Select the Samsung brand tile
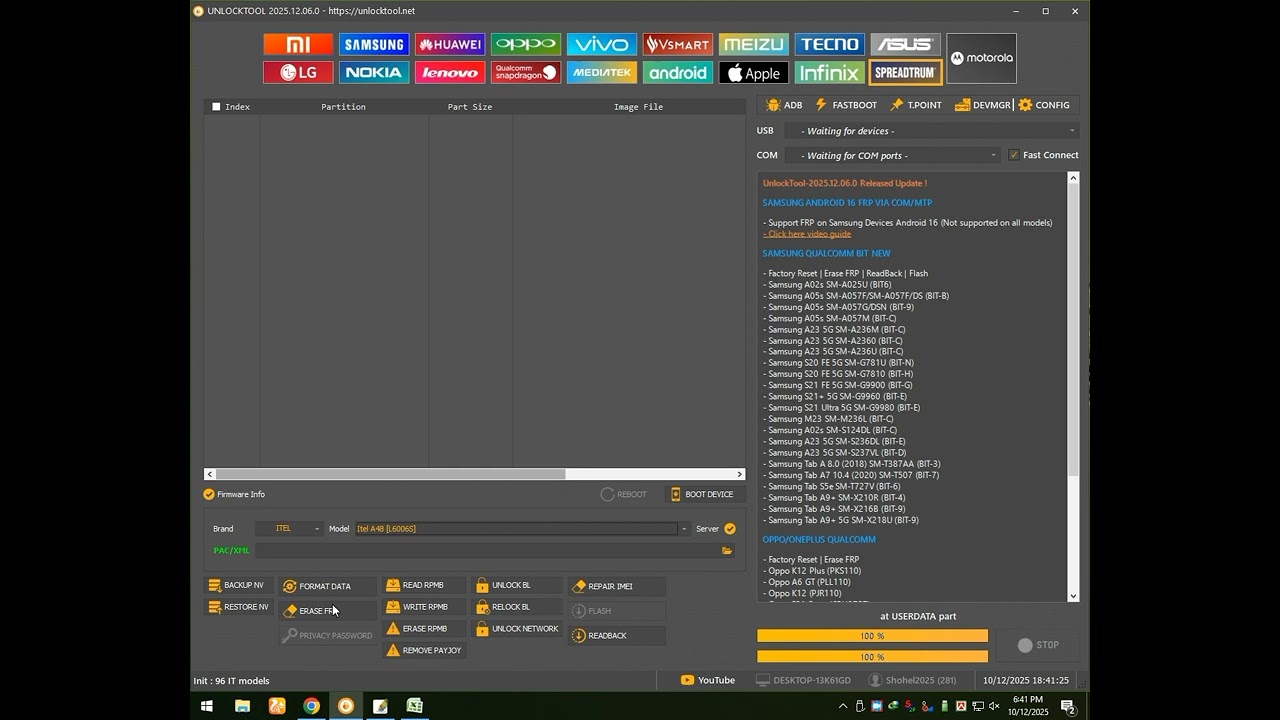Screen dimensions: 1280x720 tap(374, 44)
